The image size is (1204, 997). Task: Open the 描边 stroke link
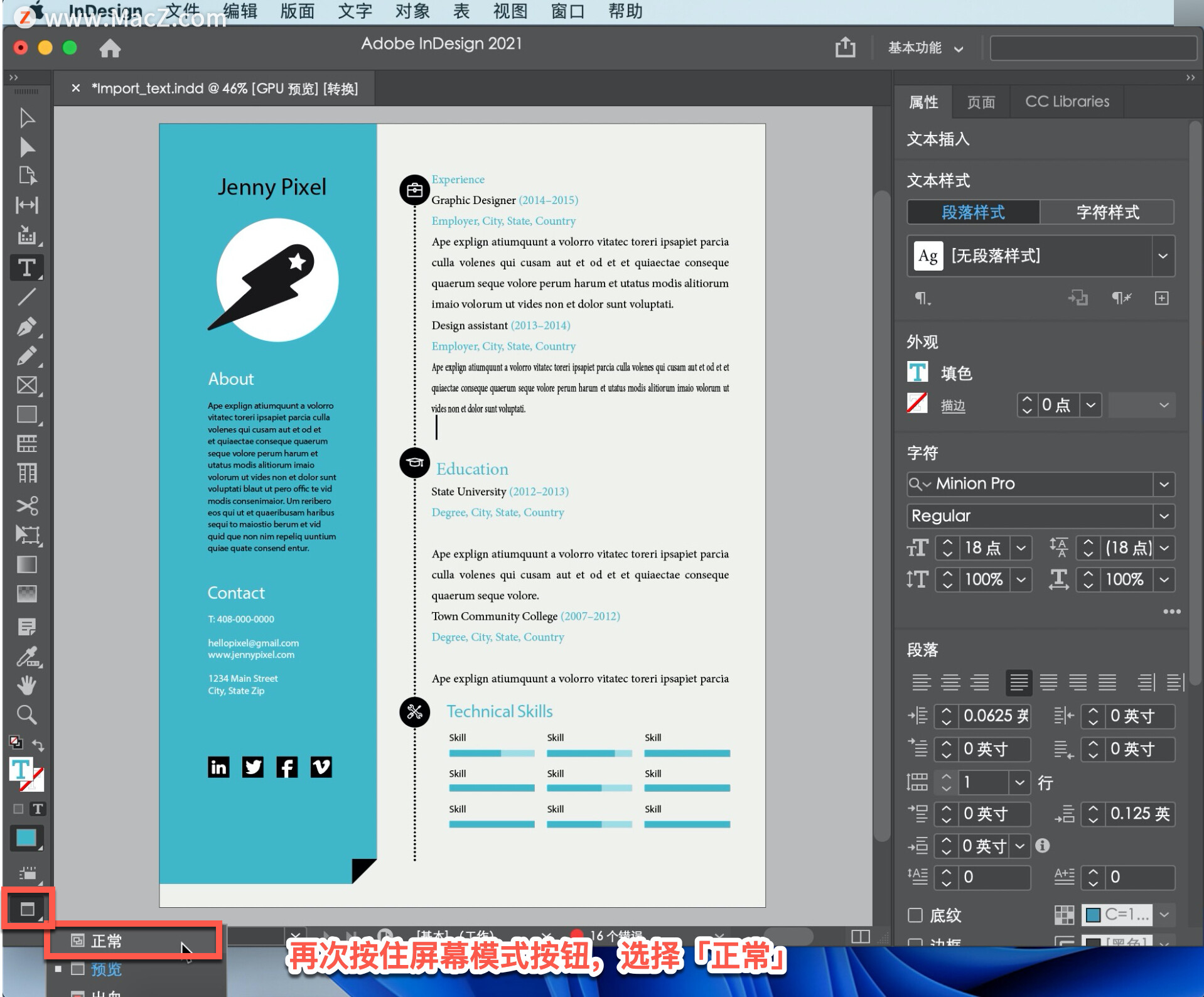click(952, 406)
